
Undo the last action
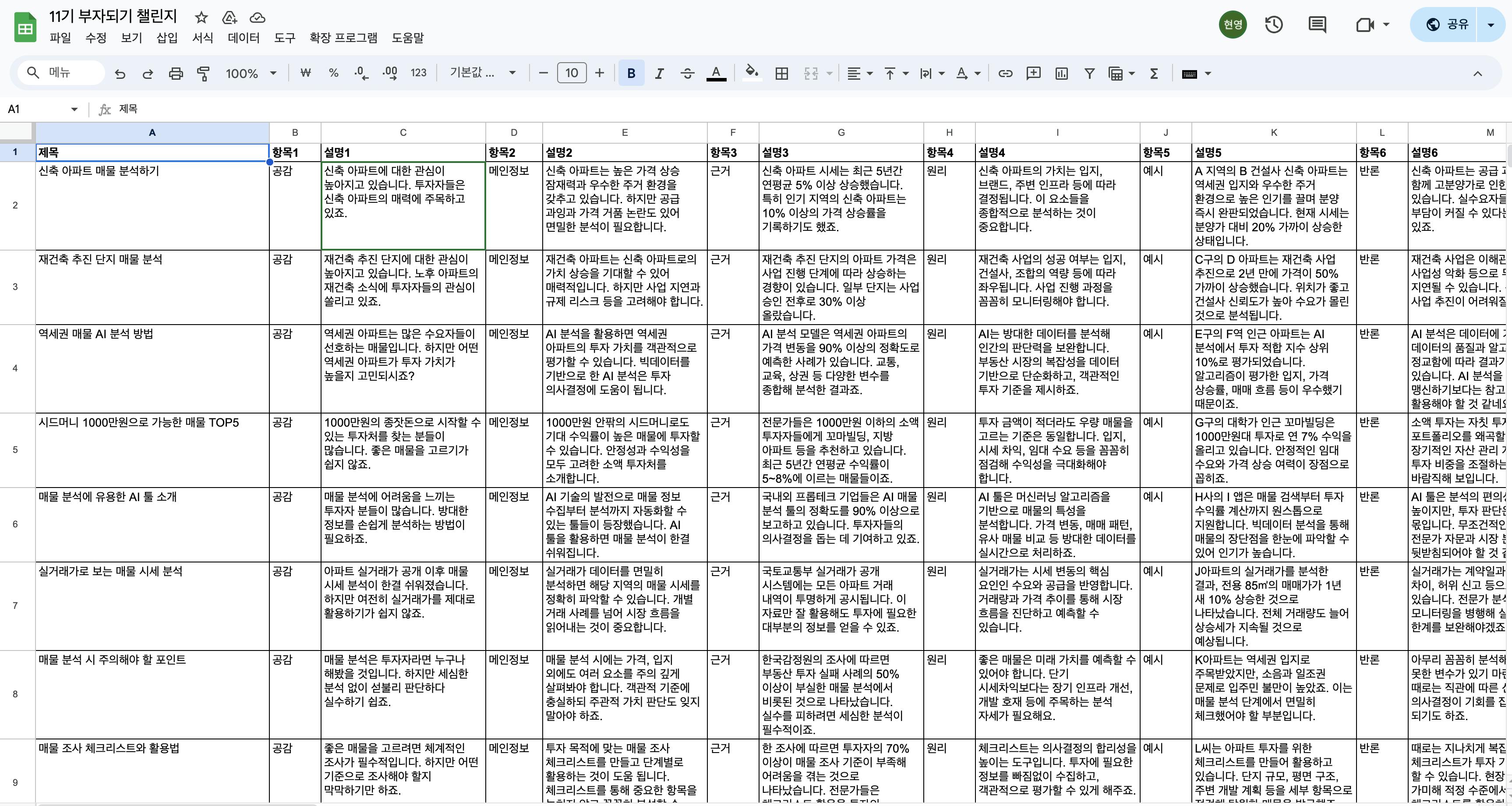pos(120,74)
